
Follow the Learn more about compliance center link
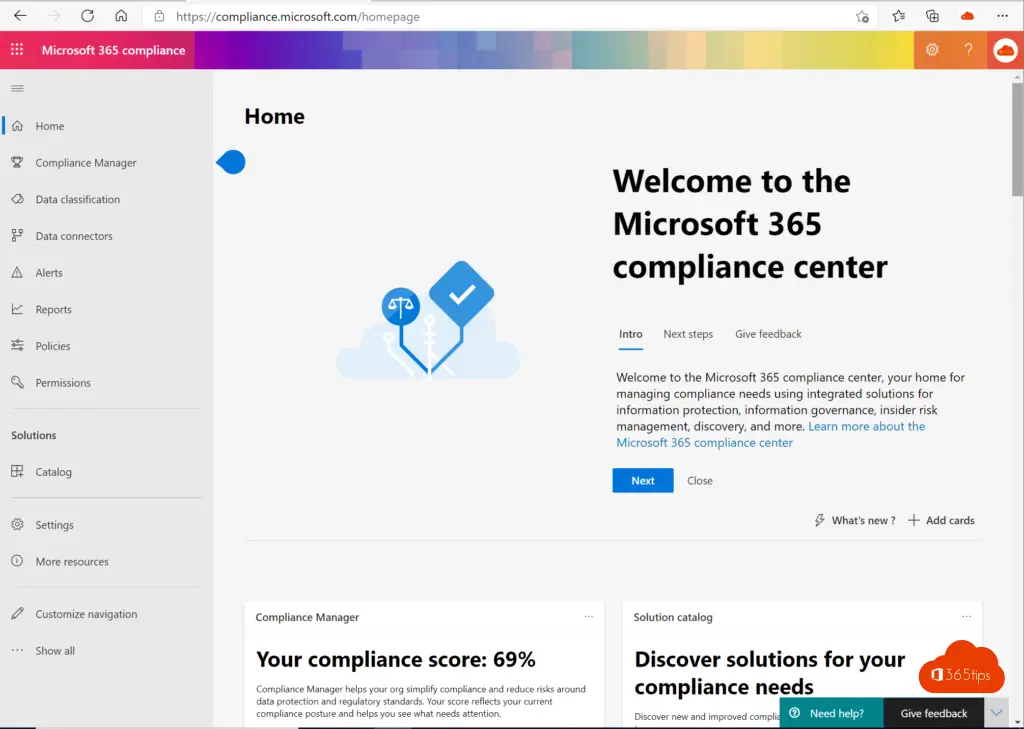pyautogui.click(x=771, y=434)
